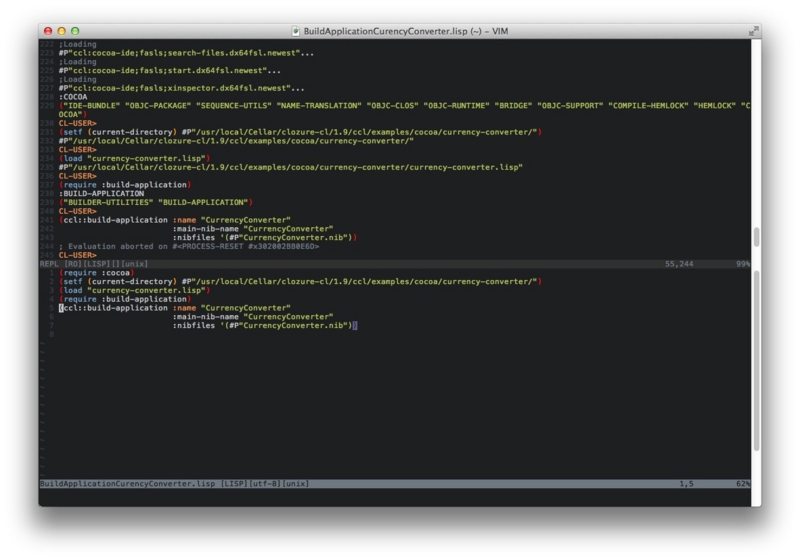This screenshot has width=800, height=560.
Task: Close the VIM window with red button
Action: click(x=48, y=31)
